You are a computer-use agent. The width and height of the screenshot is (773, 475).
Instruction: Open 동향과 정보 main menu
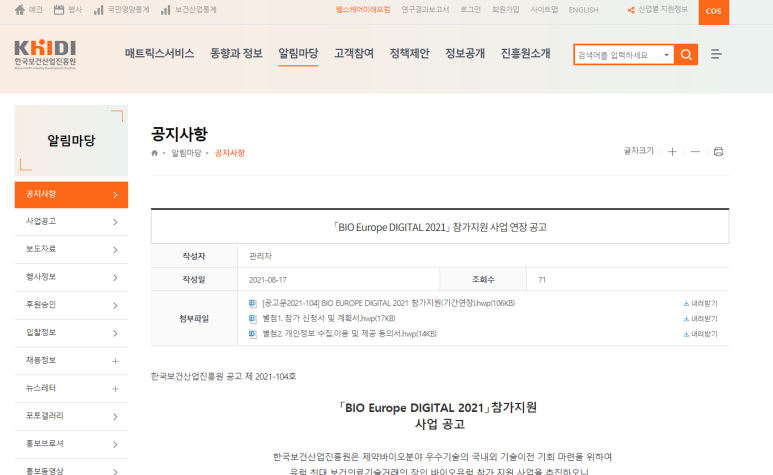236,53
